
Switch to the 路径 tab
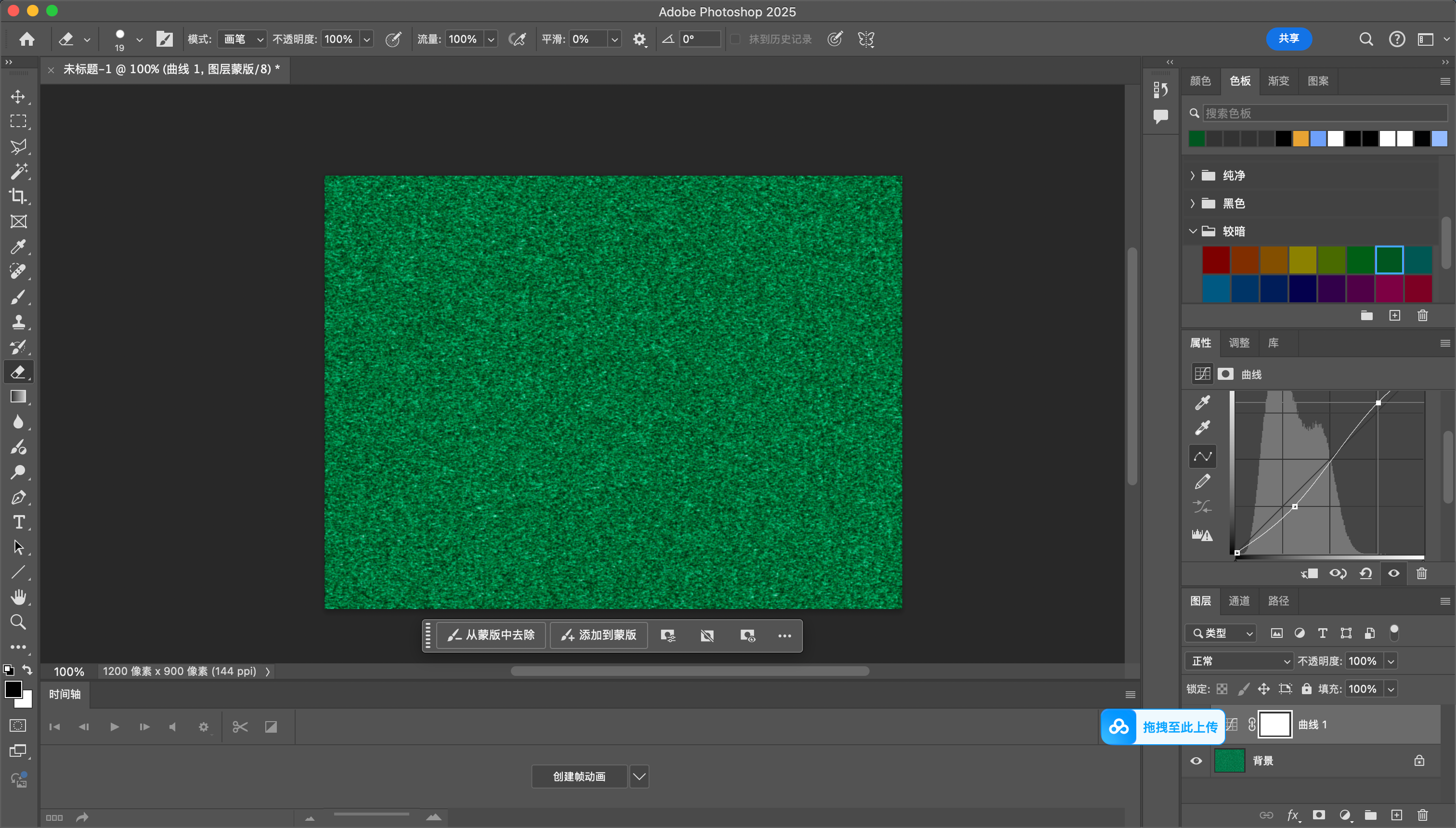(x=1278, y=600)
